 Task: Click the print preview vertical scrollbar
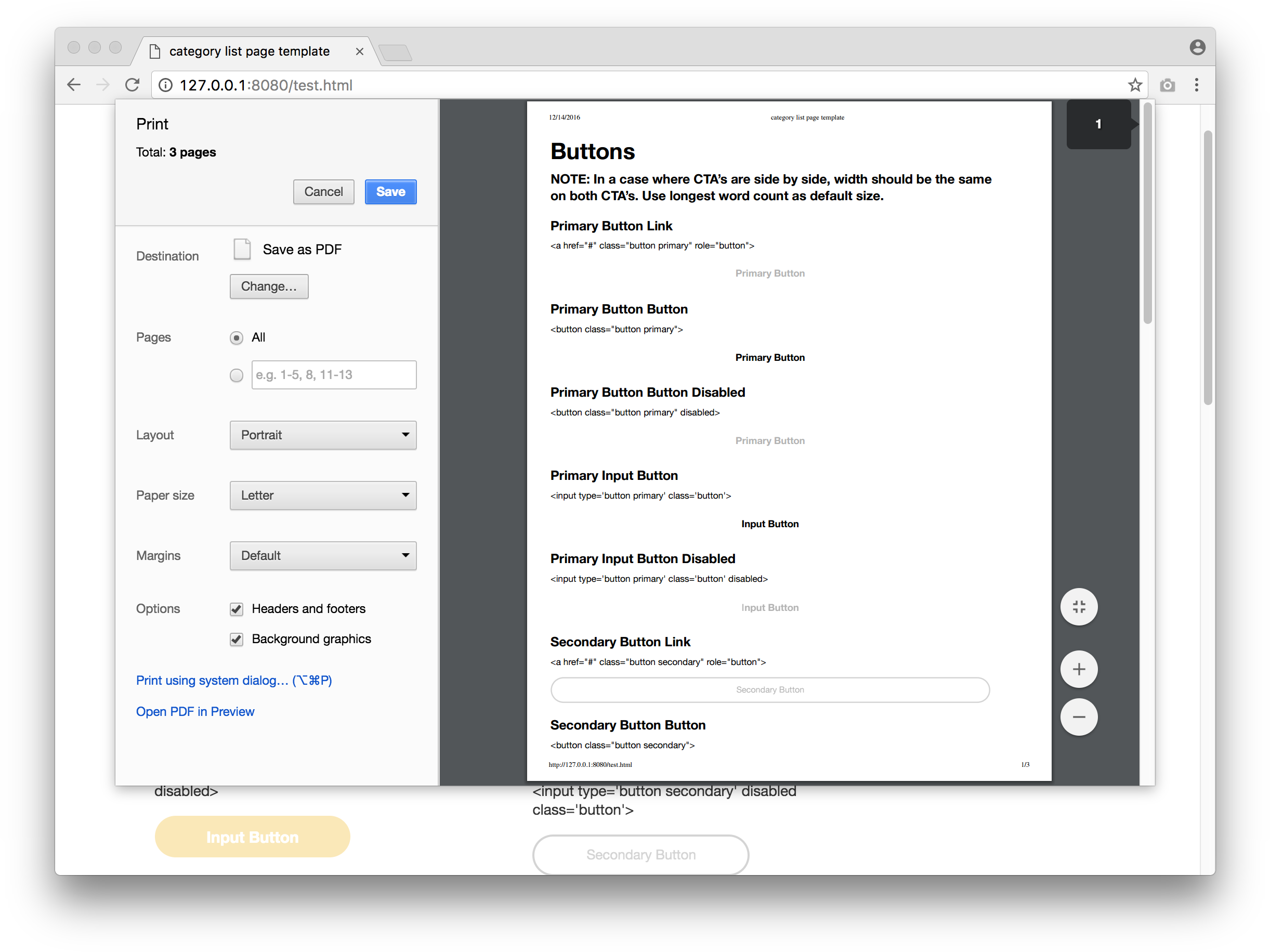1147,213
